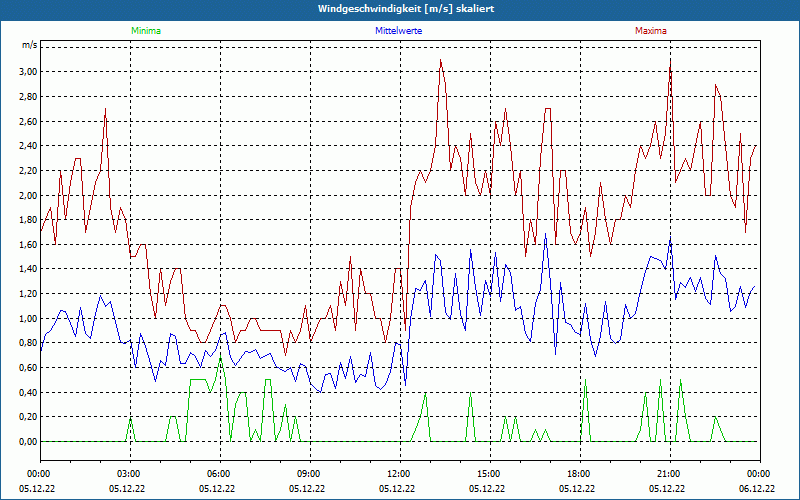This screenshot has width=800, height=500.
Task: Click the green minima peak near 06:00
Action: pyautogui.click(x=220, y=356)
